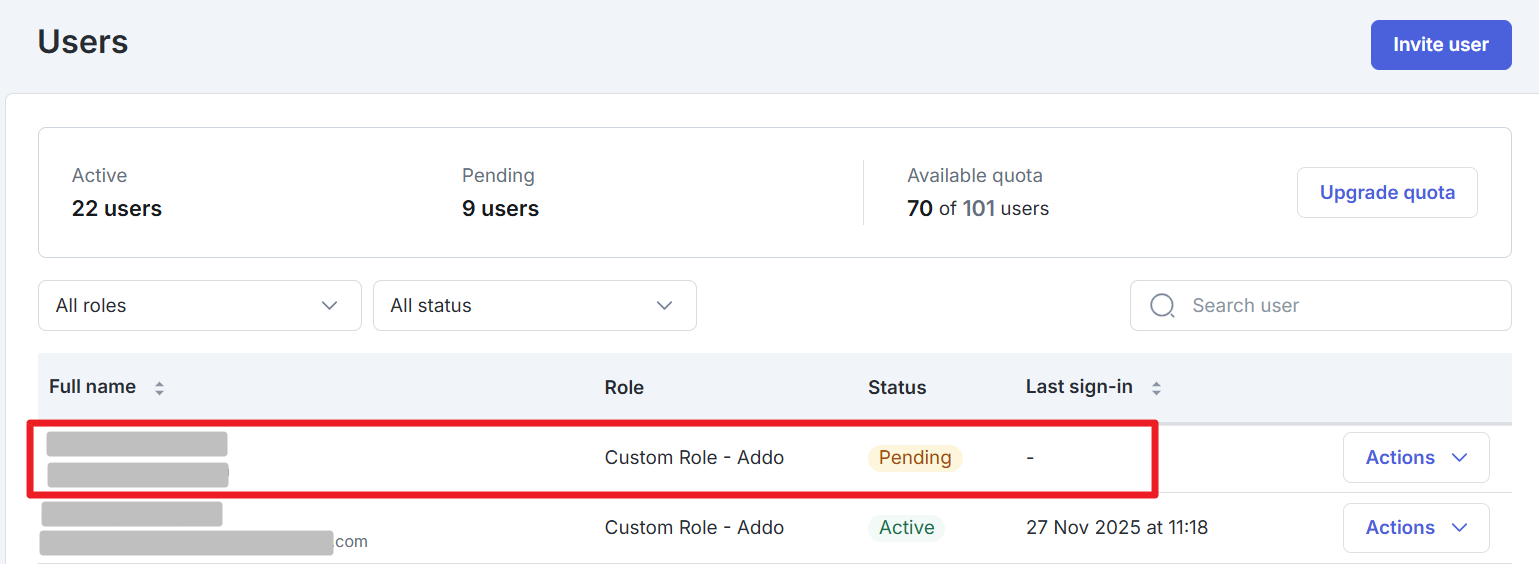Click the 27 Nov 2025 sign-in date

(1116, 527)
